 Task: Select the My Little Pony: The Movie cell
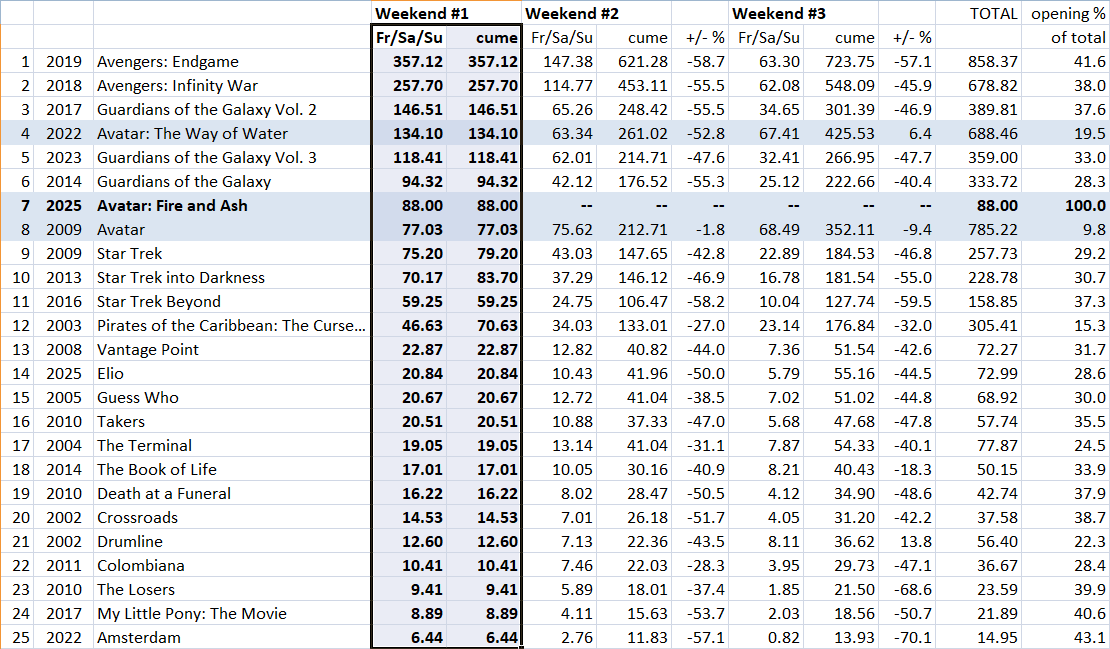186,613
